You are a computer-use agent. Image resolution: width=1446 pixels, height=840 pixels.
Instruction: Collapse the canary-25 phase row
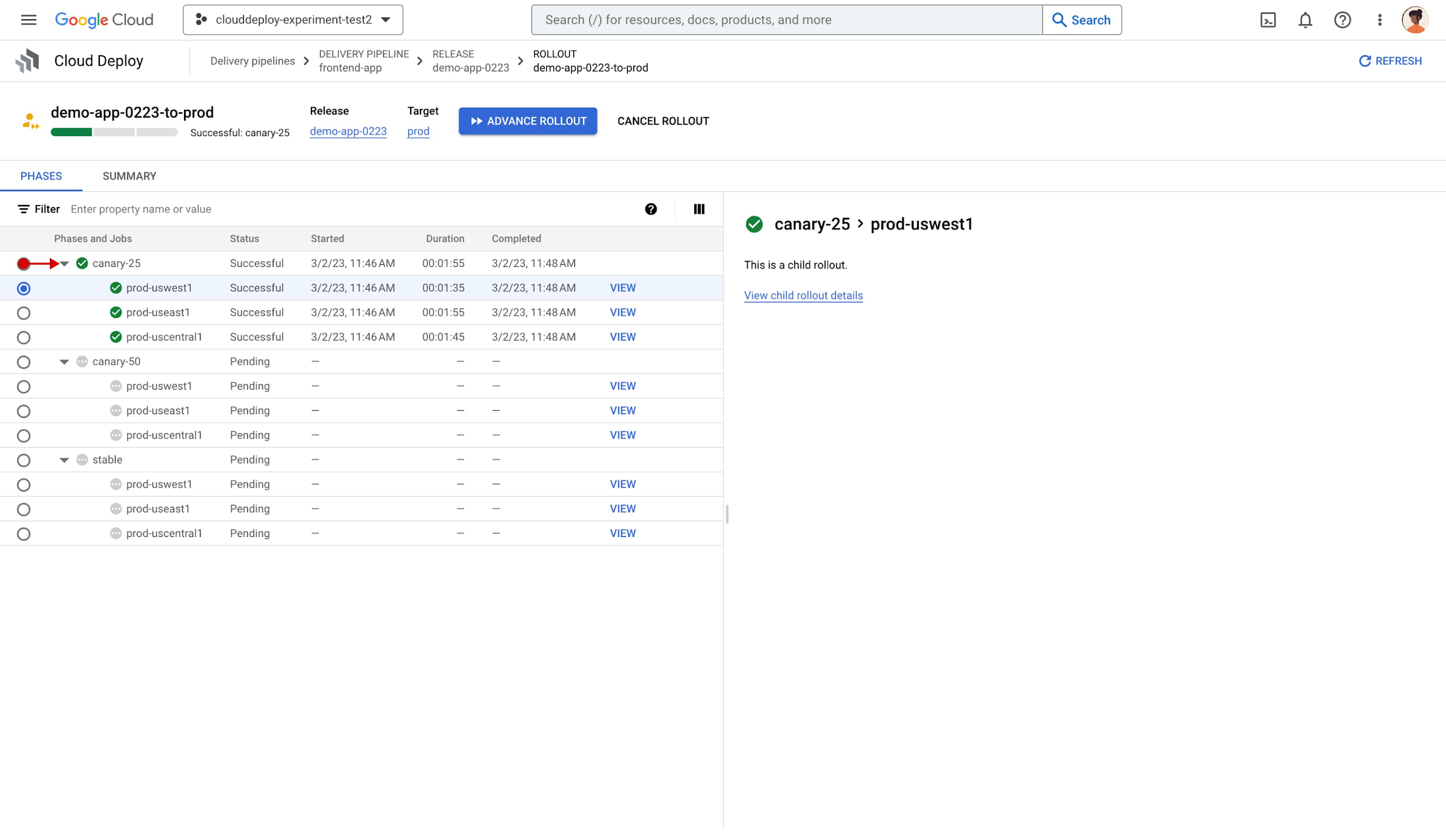(x=63, y=263)
